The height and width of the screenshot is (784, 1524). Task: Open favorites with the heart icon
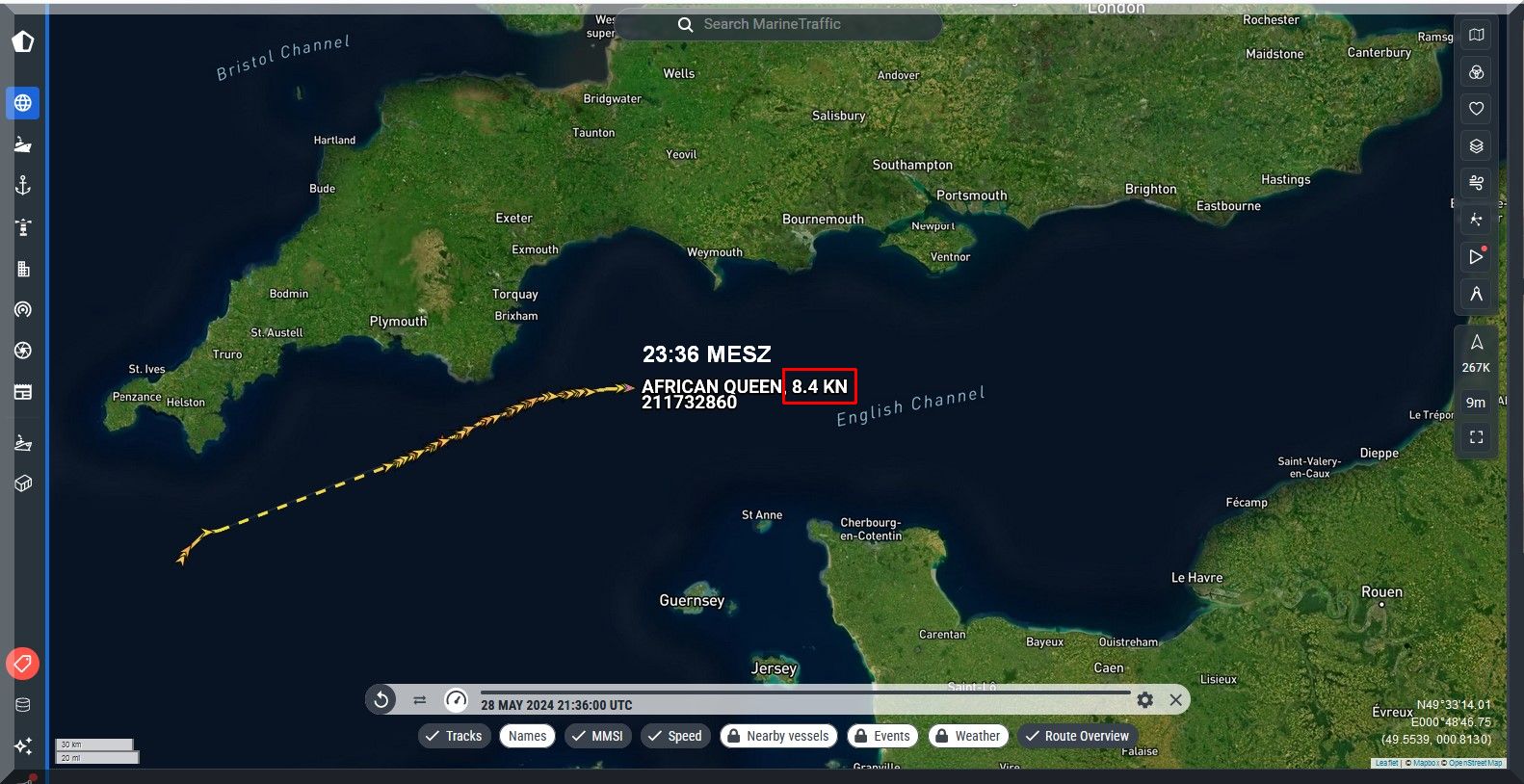click(1476, 109)
